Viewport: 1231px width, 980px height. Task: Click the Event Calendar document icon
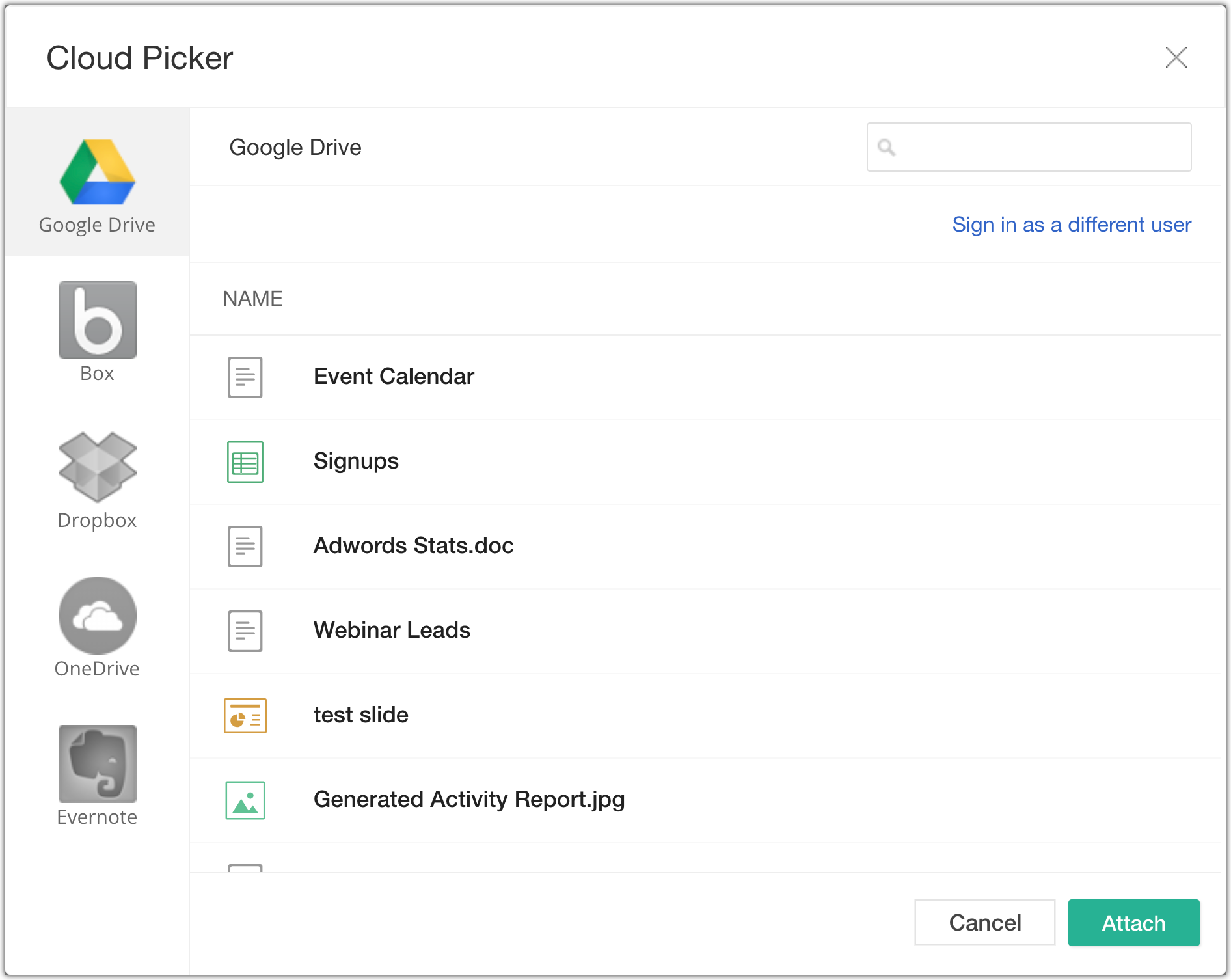tap(245, 377)
